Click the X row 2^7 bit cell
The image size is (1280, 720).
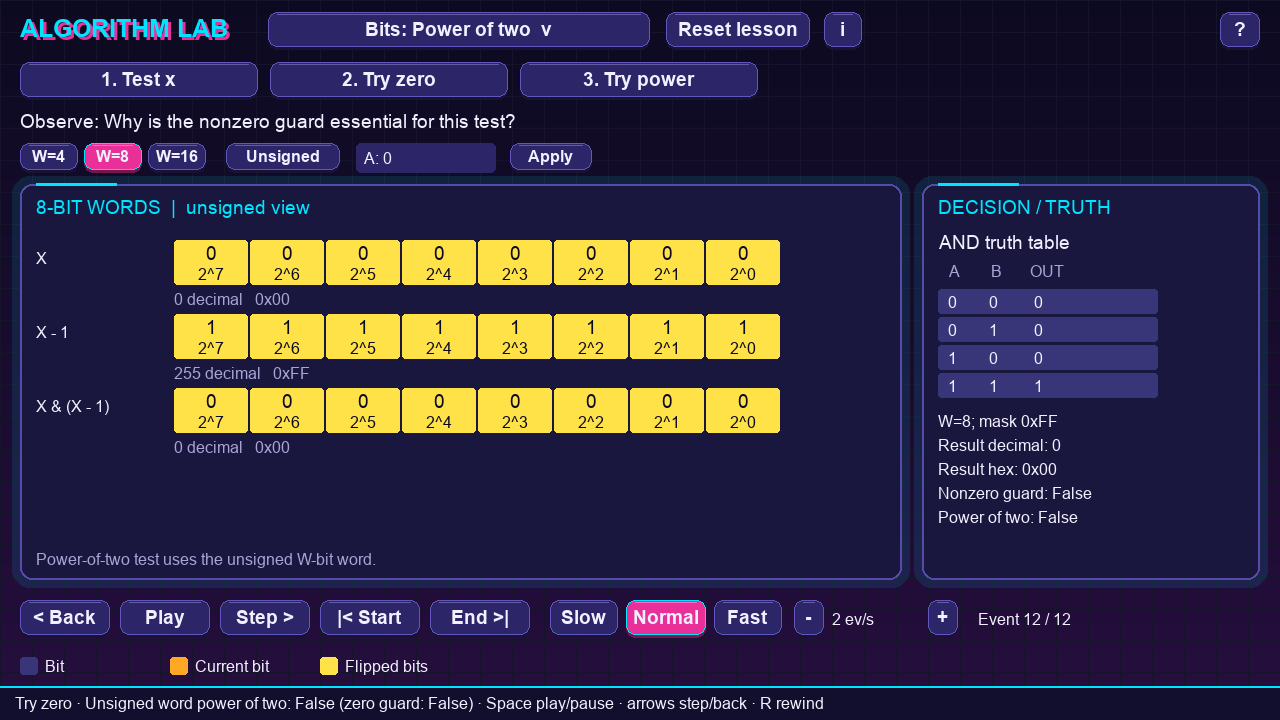click(x=211, y=263)
